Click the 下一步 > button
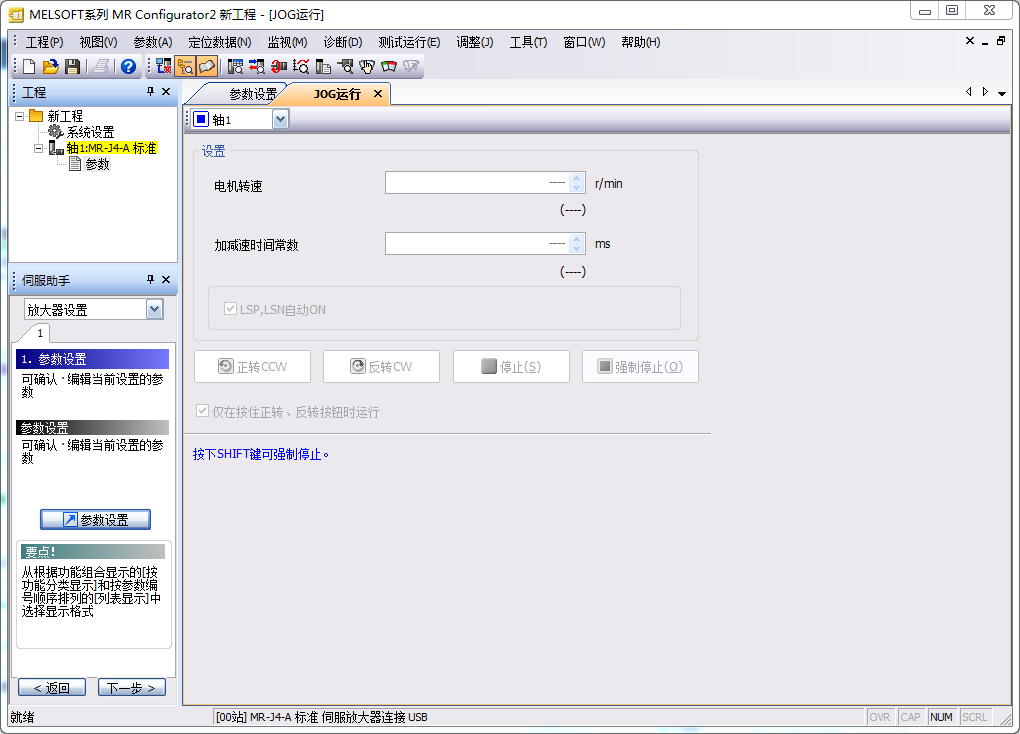This screenshot has width=1020, height=734. click(x=132, y=688)
